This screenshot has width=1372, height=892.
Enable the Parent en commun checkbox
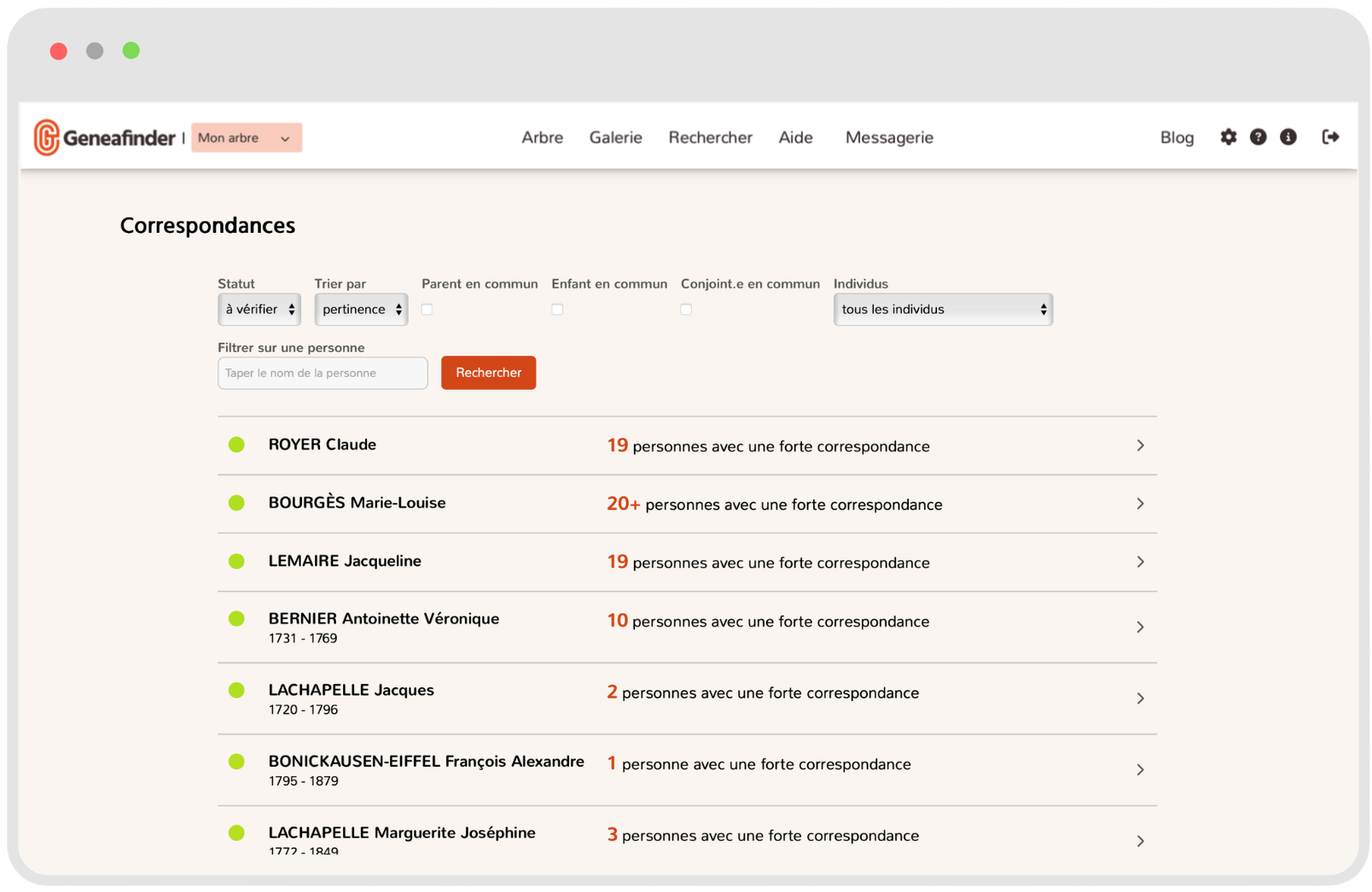(427, 310)
